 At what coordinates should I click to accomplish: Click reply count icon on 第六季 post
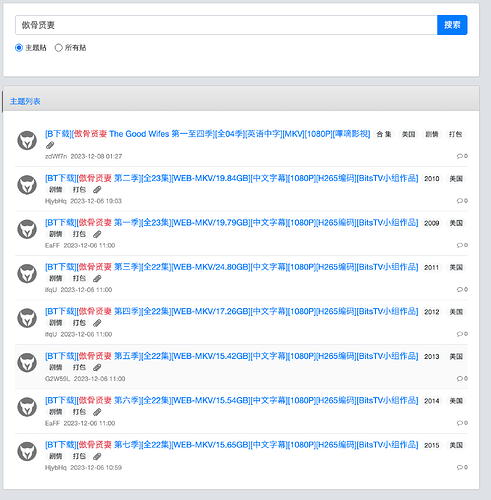click(x=462, y=423)
